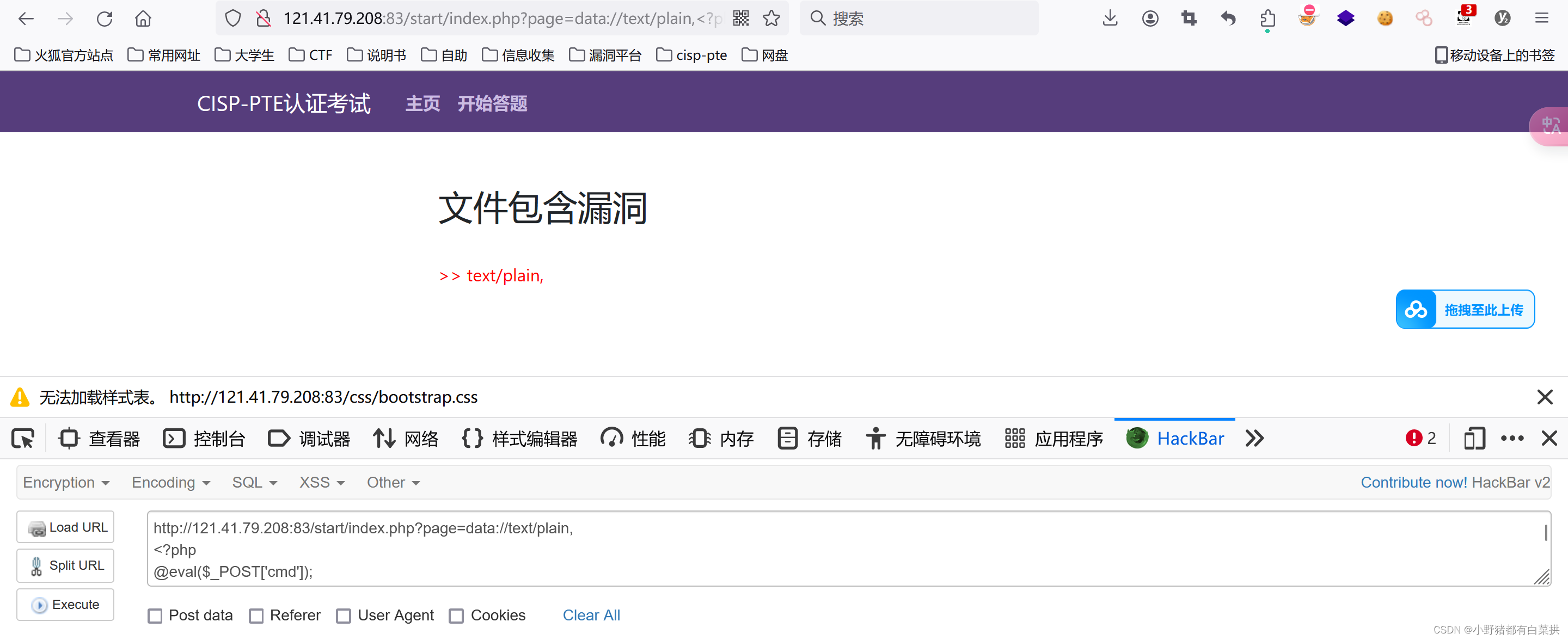
Task: Open the Downloads panel in Firefox toolbar
Action: (x=1109, y=19)
